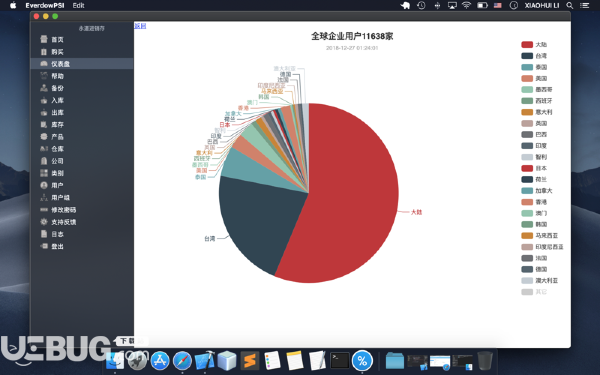The image size is (600, 375).
Task: Open Sublime Text from the Dock
Action: pyautogui.click(x=250, y=361)
